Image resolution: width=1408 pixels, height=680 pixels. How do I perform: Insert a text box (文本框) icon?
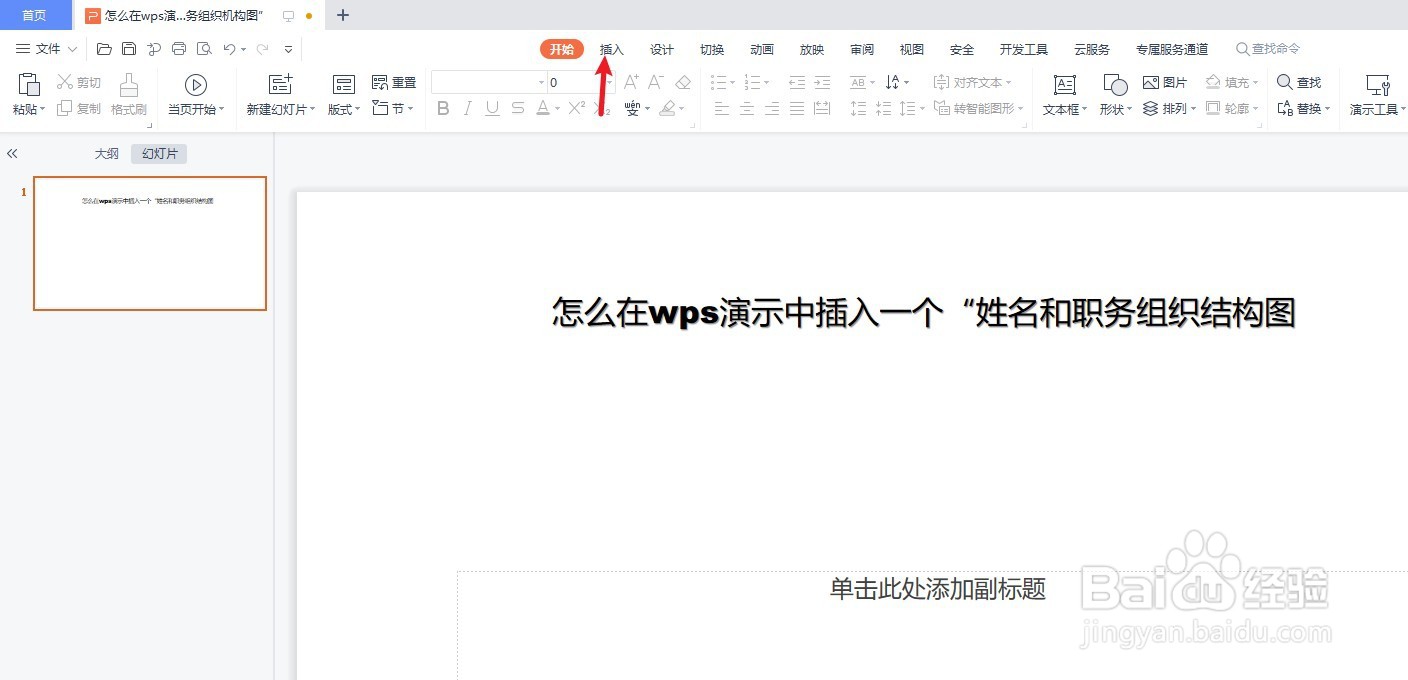tap(1065, 85)
